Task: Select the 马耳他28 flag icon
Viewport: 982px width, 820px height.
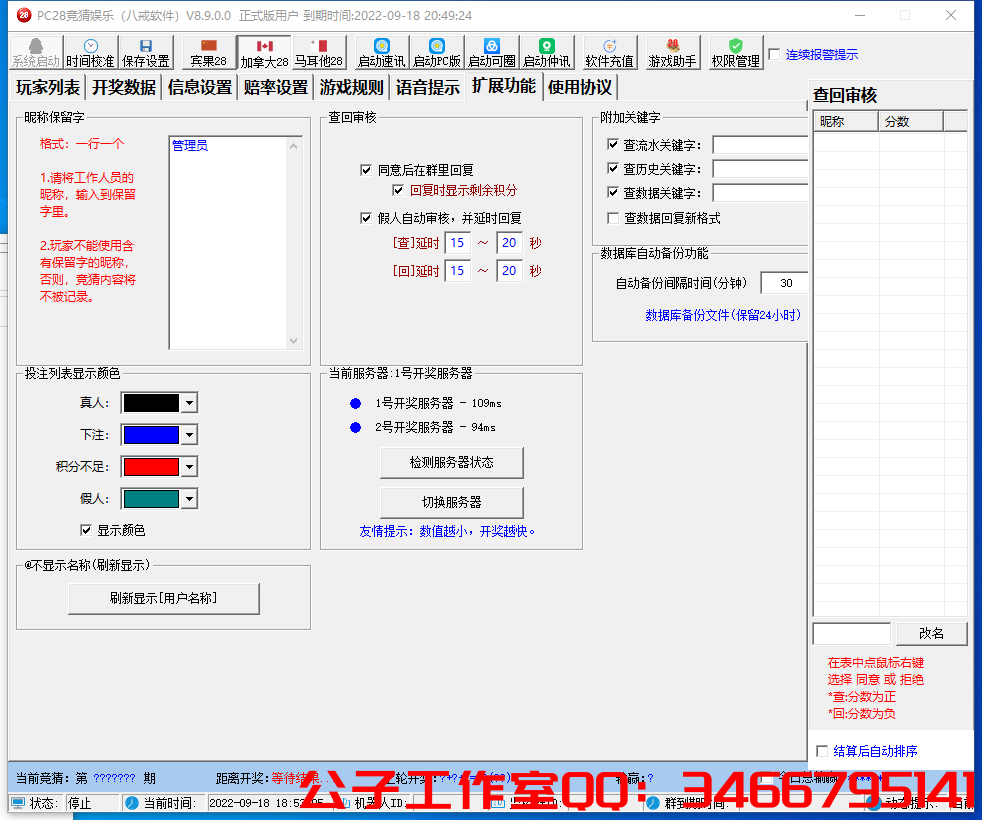Action: tap(319, 52)
